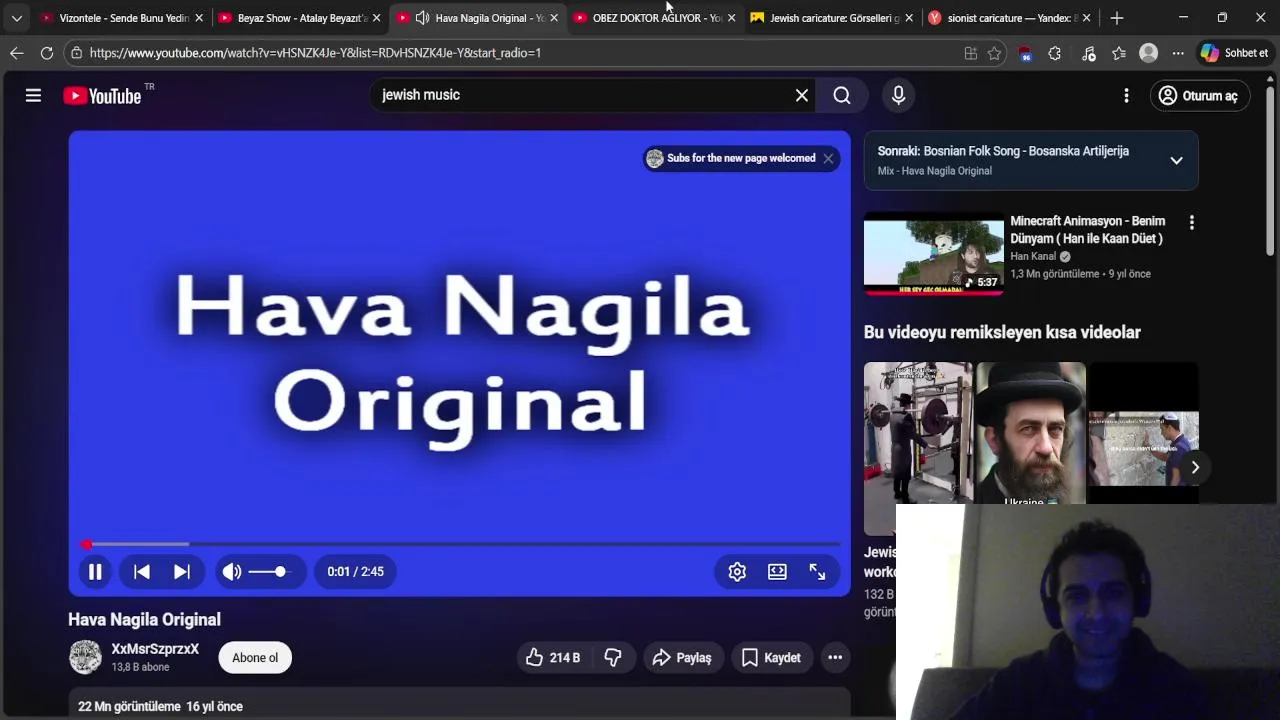Viewport: 1280px width, 720px height.
Task: Open a new browser tab
Action: pos(1117,18)
